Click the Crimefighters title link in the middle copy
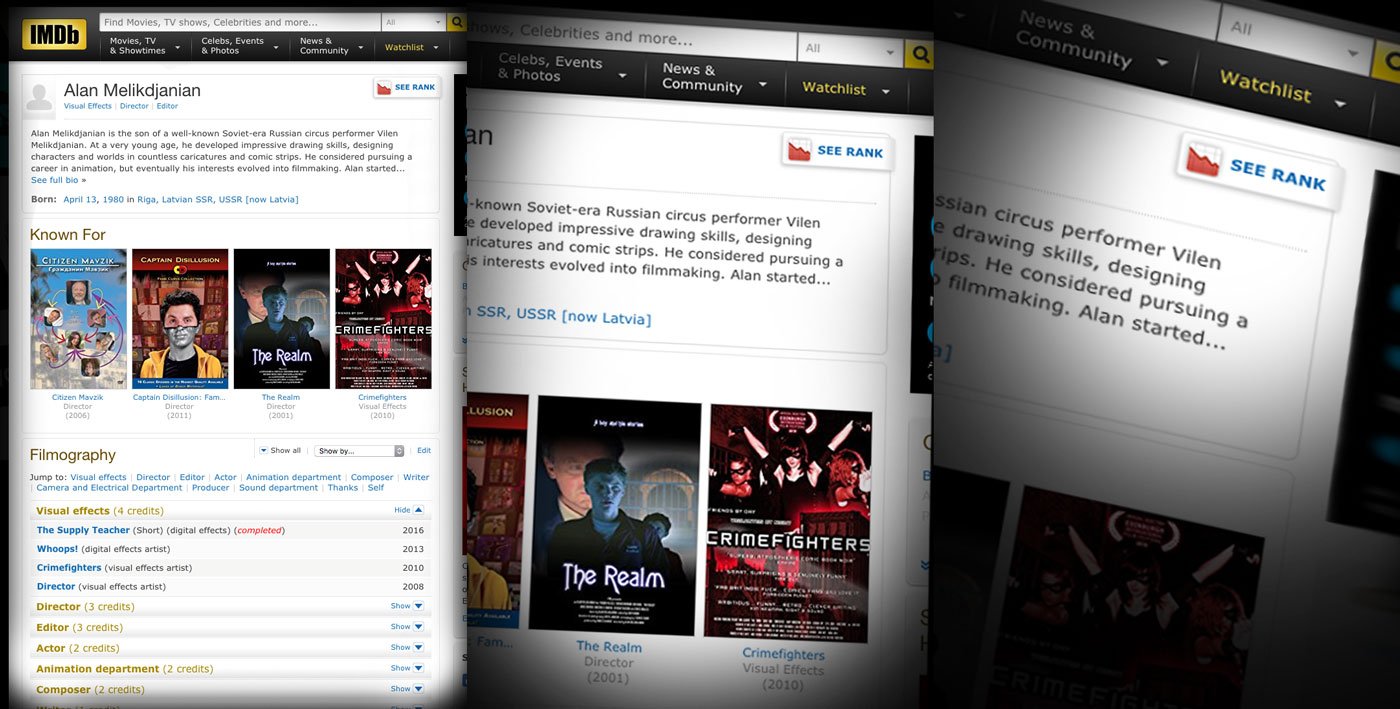Image resolution: width=1400 pixels, height=709 pixels. pyautogui.click(x=783, y=654)
